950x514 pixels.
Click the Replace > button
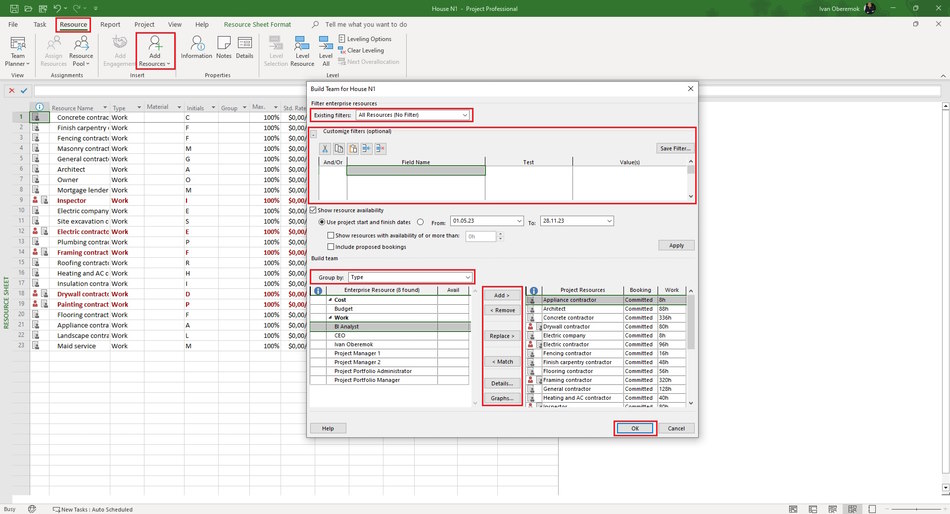click(502, 335)
